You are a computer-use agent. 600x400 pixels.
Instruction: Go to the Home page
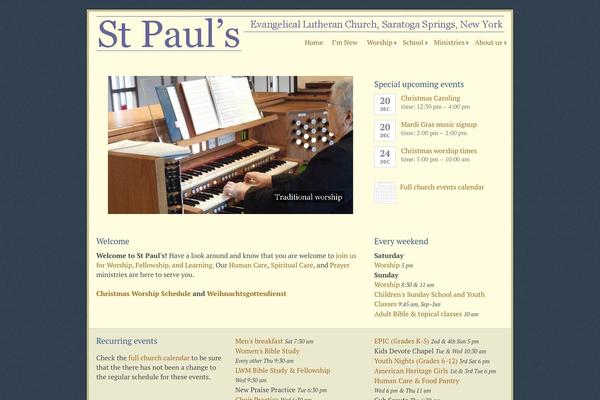313,42
